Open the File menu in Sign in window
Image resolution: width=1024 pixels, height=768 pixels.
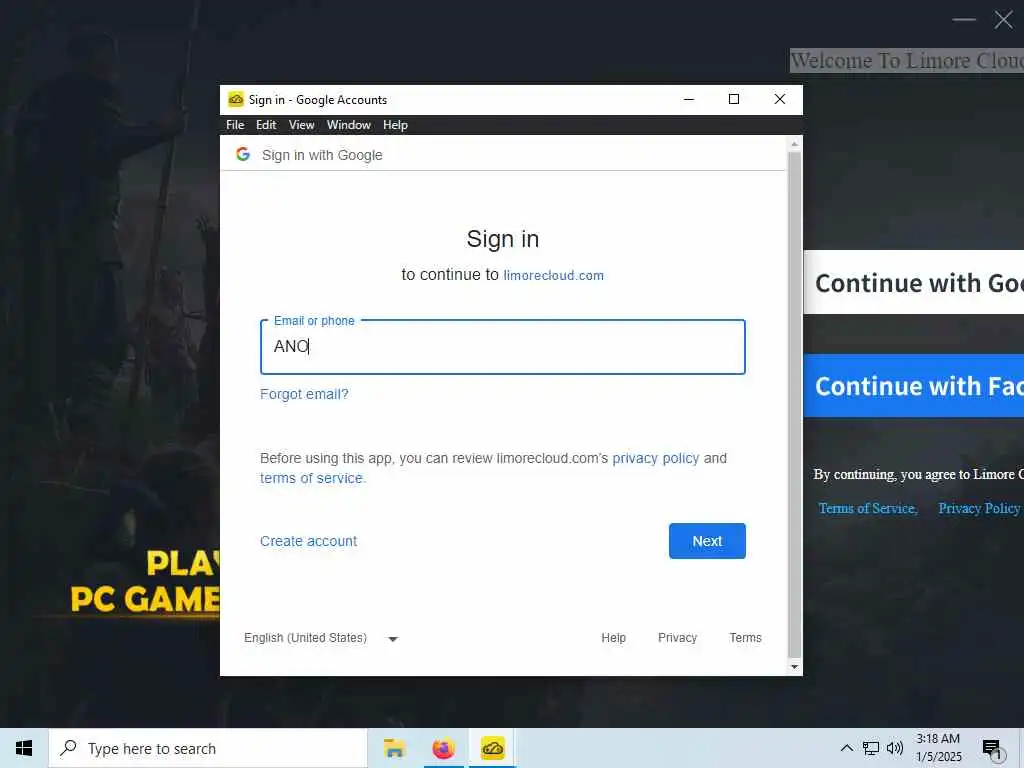coord(235,125)
